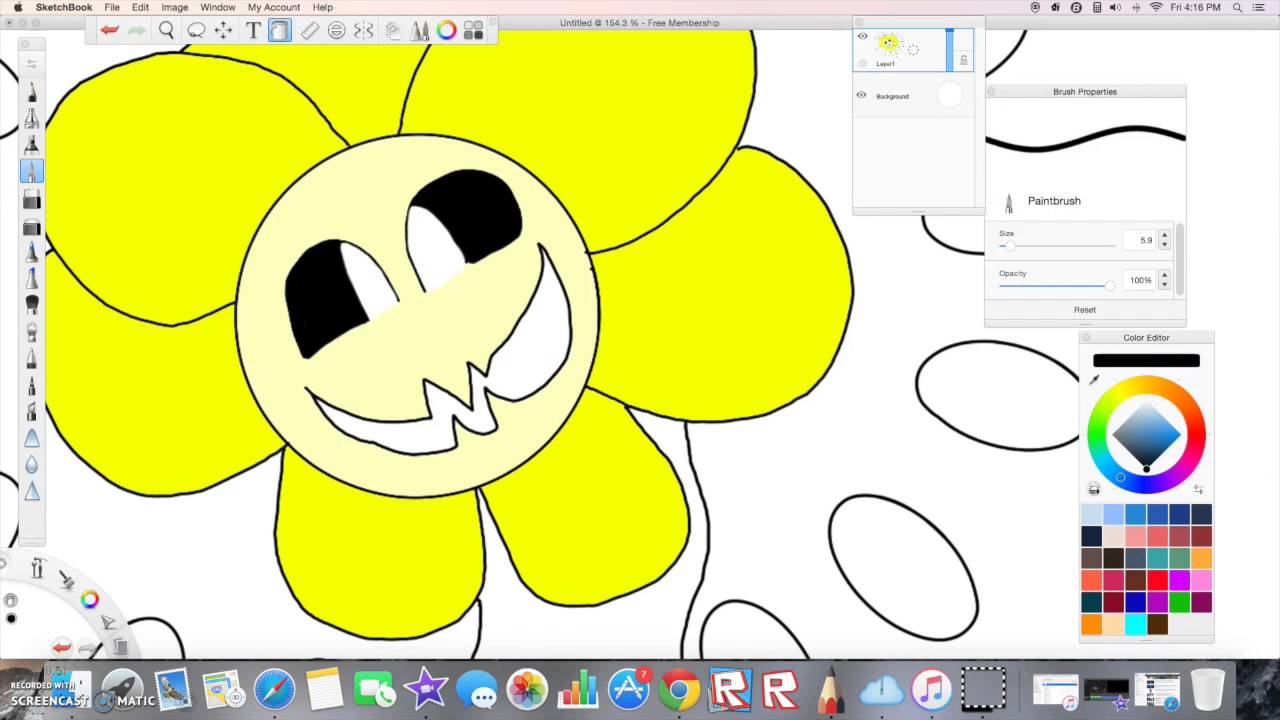Click the Opacity value field showing 100%

click(x=1139, y=280)
